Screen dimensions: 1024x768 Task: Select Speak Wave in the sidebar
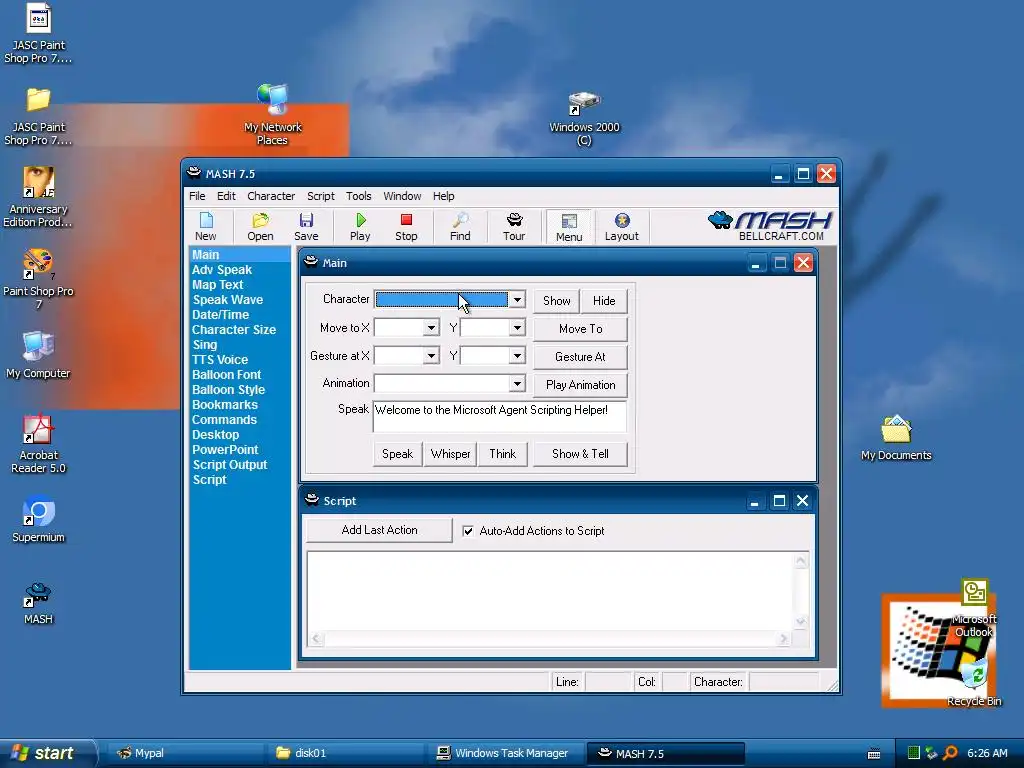click(228, 300)
